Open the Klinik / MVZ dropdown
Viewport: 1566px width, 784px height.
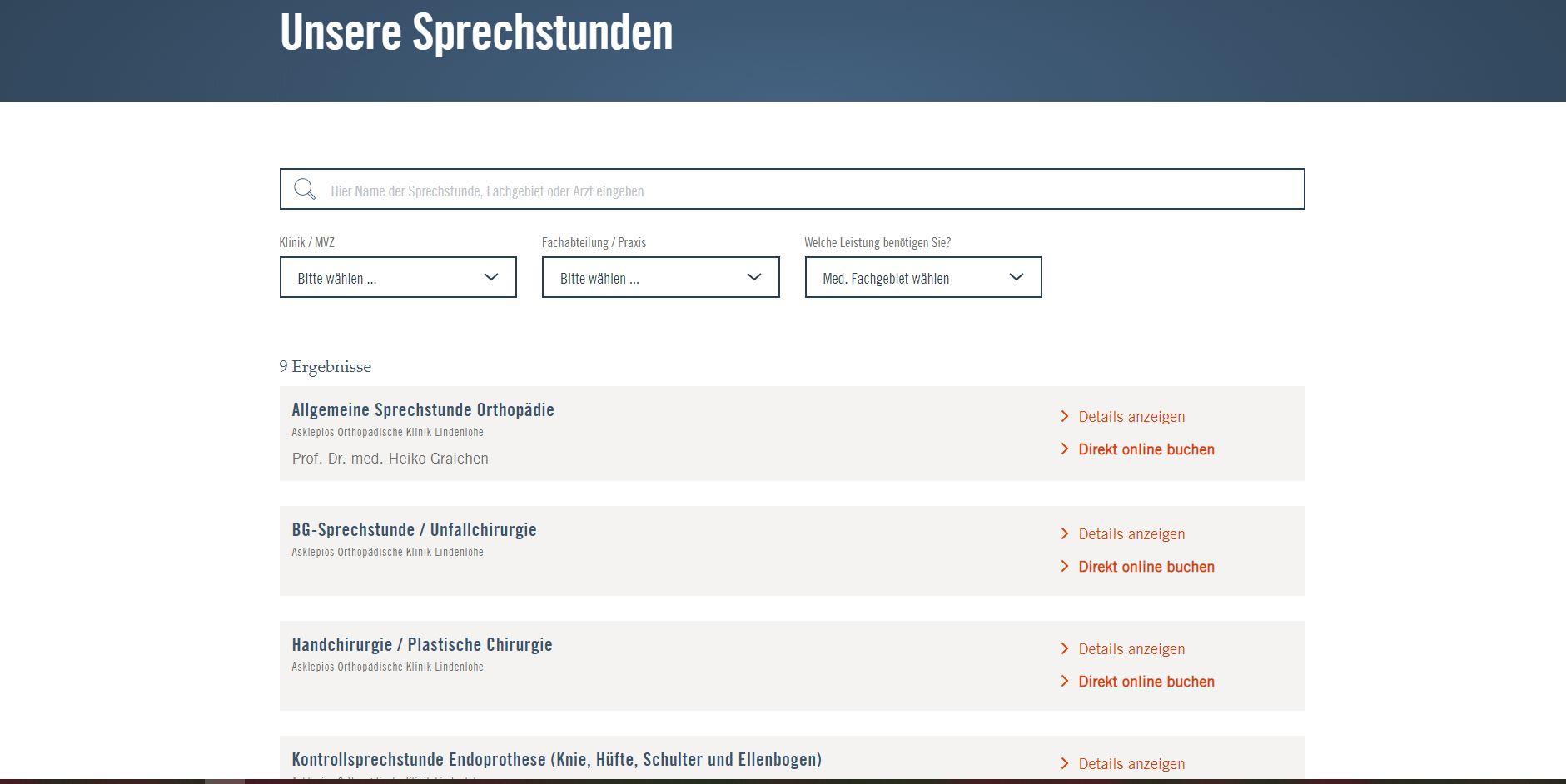398,277
